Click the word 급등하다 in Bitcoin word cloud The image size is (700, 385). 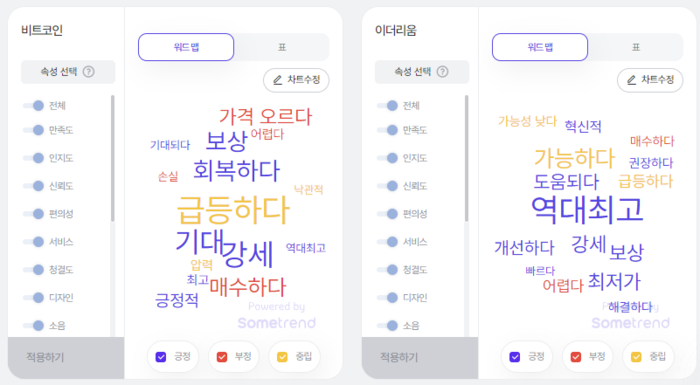[x=233, y=210]
